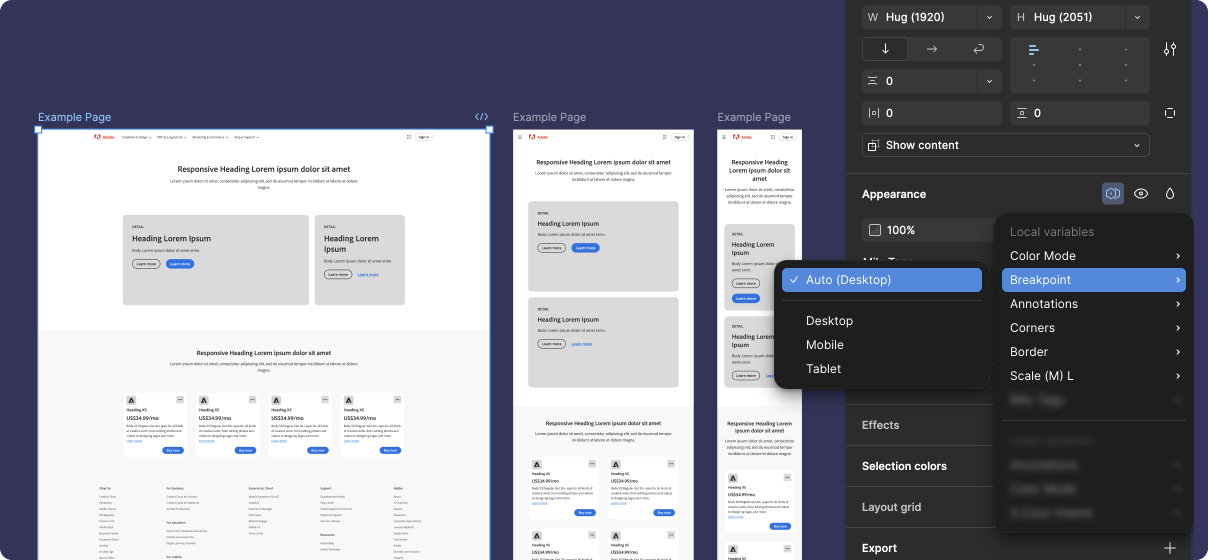Select the wrap layout direction icon
The width and height of the screenshot is (1208, 560).
(977, 49)
